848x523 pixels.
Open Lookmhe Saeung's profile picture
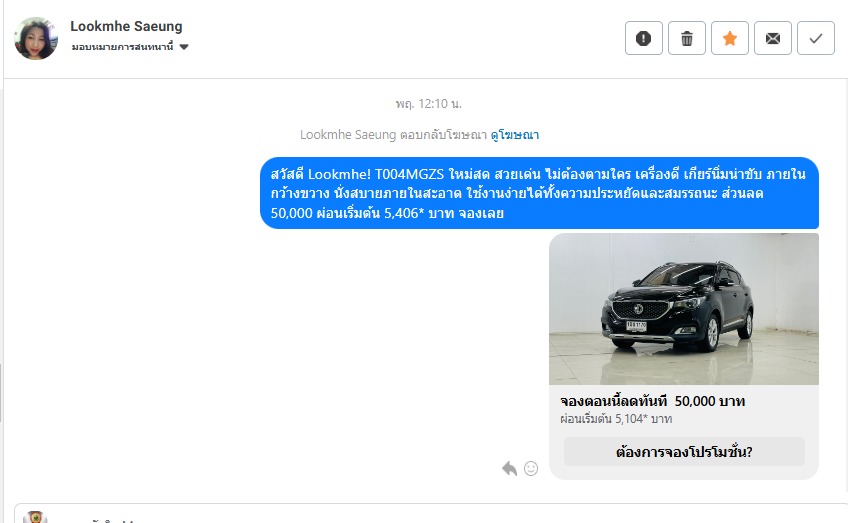click(36, 38)
